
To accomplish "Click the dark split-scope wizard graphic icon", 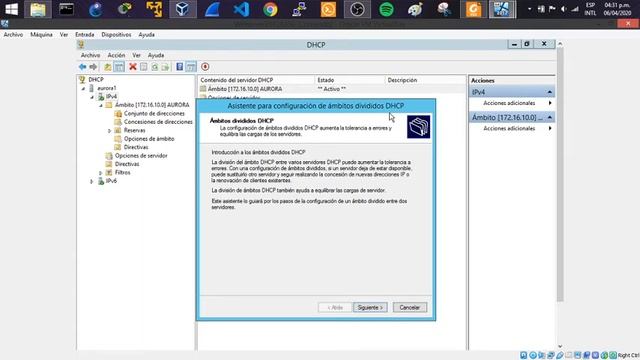I will [418, 127].
